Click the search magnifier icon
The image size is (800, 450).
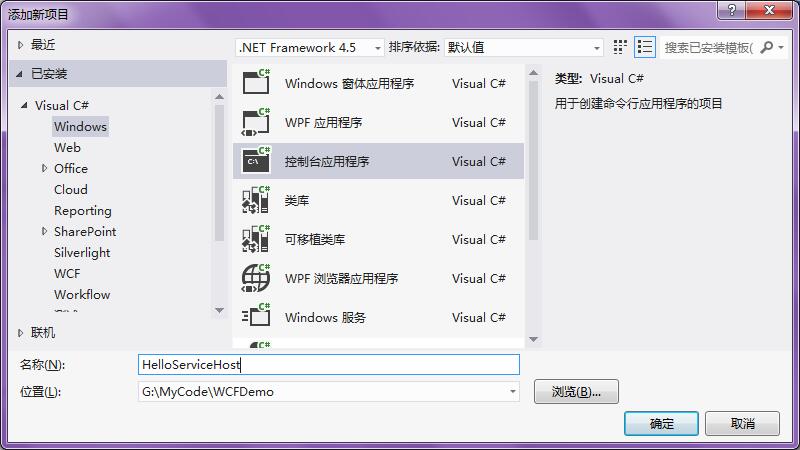(766, 47)
